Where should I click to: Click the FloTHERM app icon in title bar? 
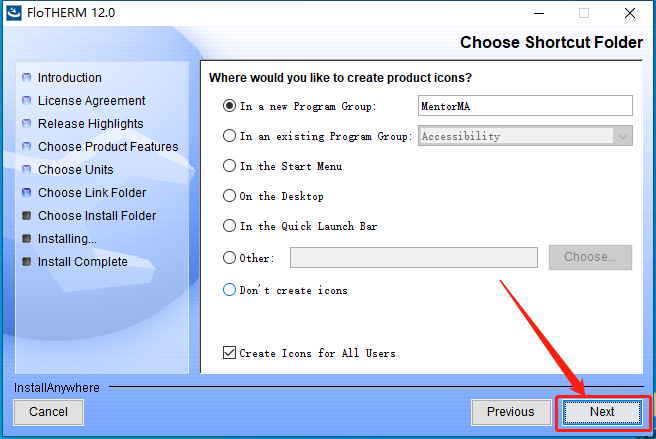point(14,13)
